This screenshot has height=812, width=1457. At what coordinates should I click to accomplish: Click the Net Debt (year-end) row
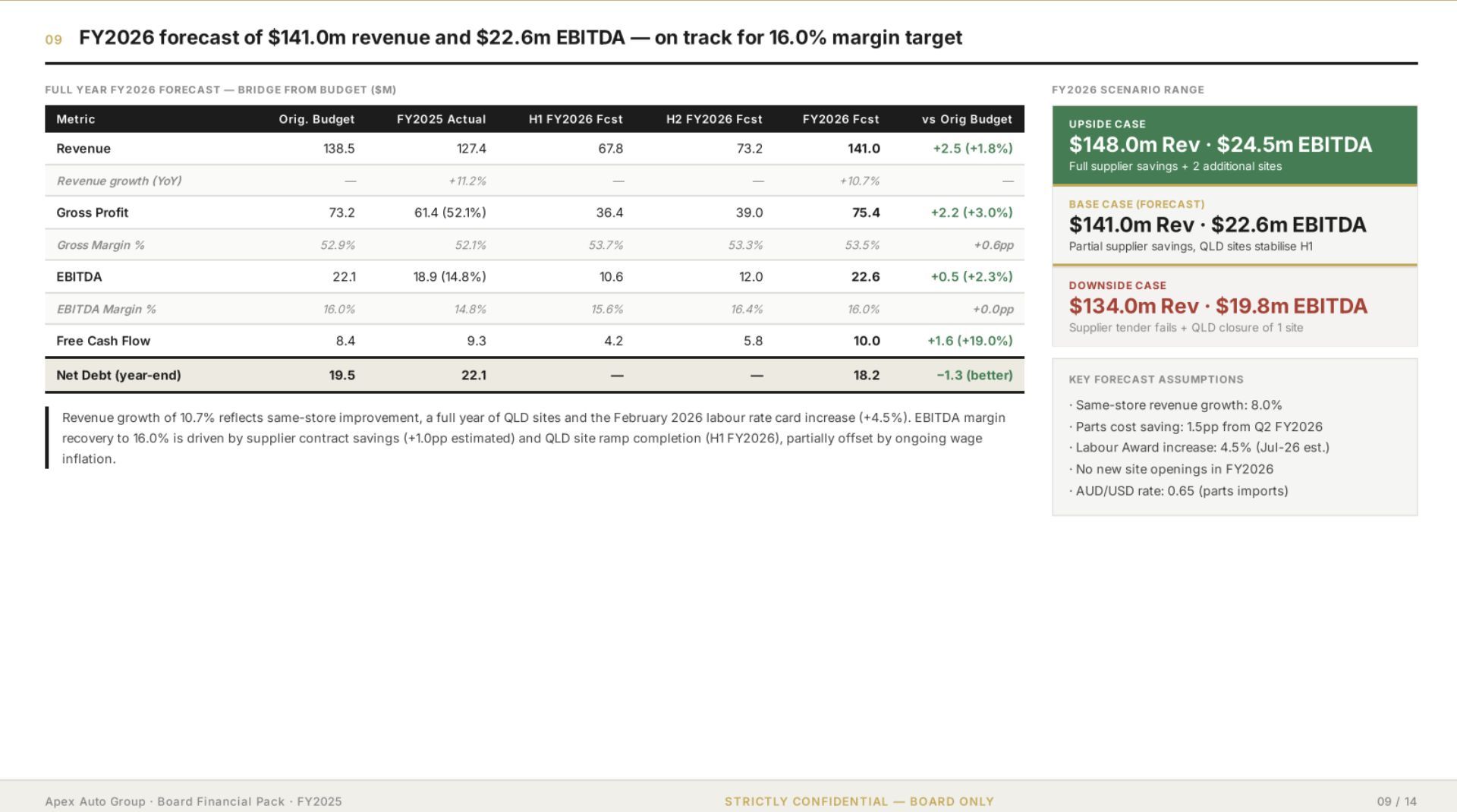pos(534,375)
